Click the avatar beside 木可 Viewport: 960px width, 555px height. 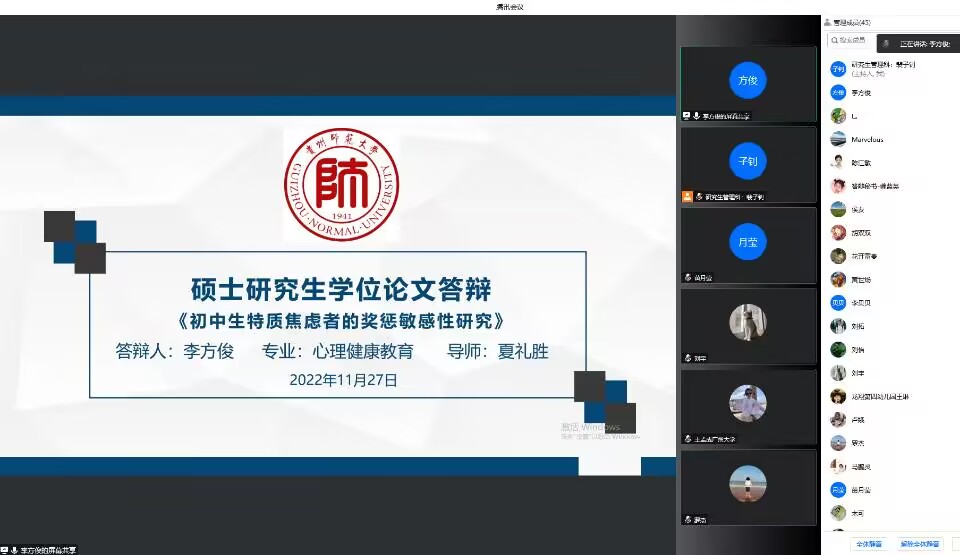(838, 513)
